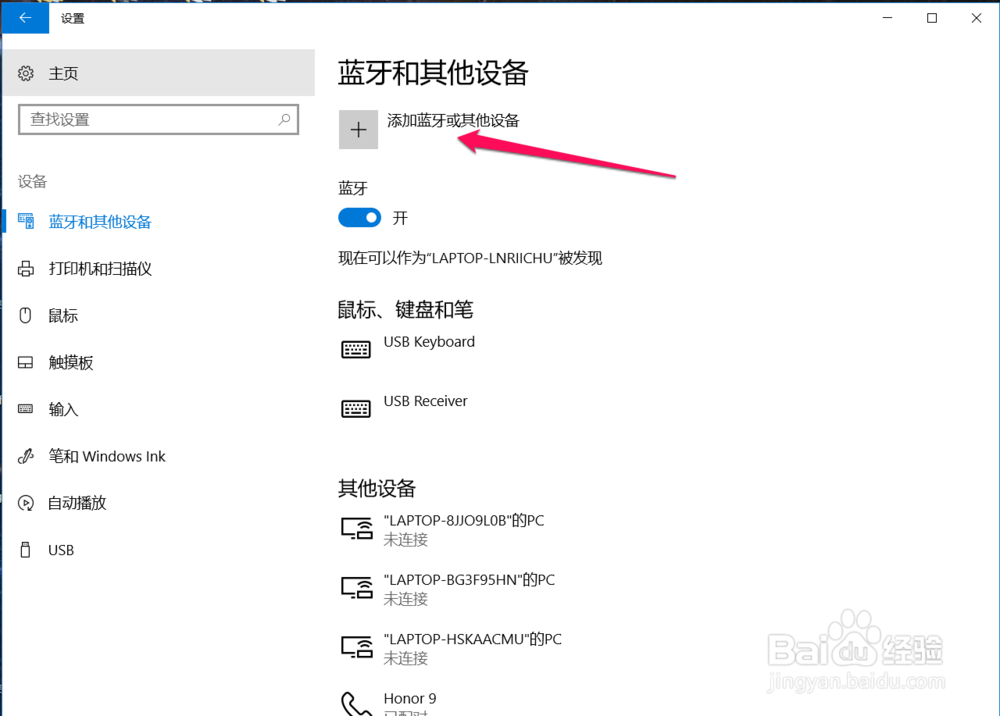
Task: Click the back arrow in title bar
Action: point(25,18)
